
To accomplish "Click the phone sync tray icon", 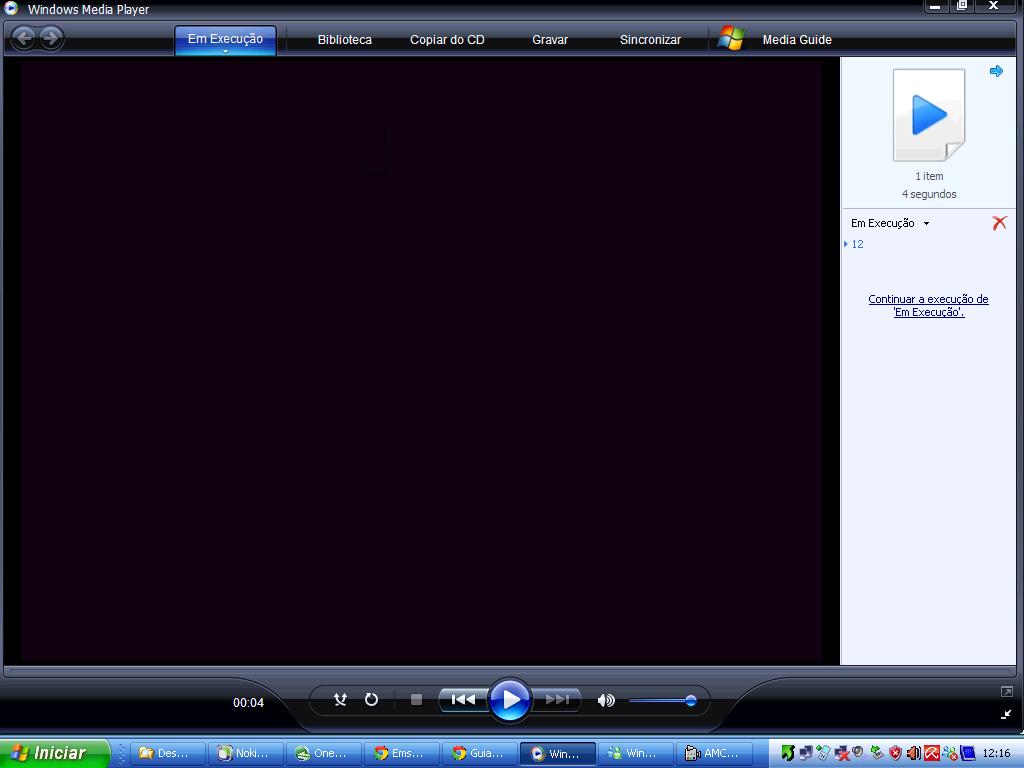I will [824, 753].
